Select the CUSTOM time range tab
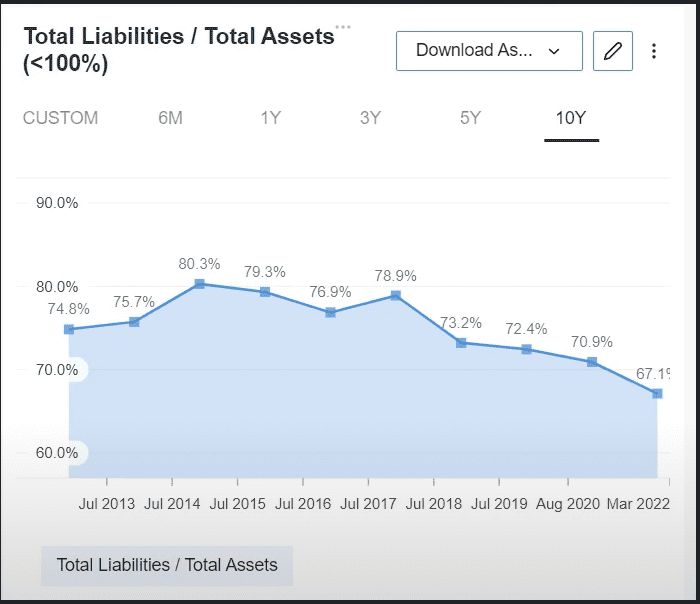Image resolution: width=700 pixels, height=604 pixels. tap(60, 118)
